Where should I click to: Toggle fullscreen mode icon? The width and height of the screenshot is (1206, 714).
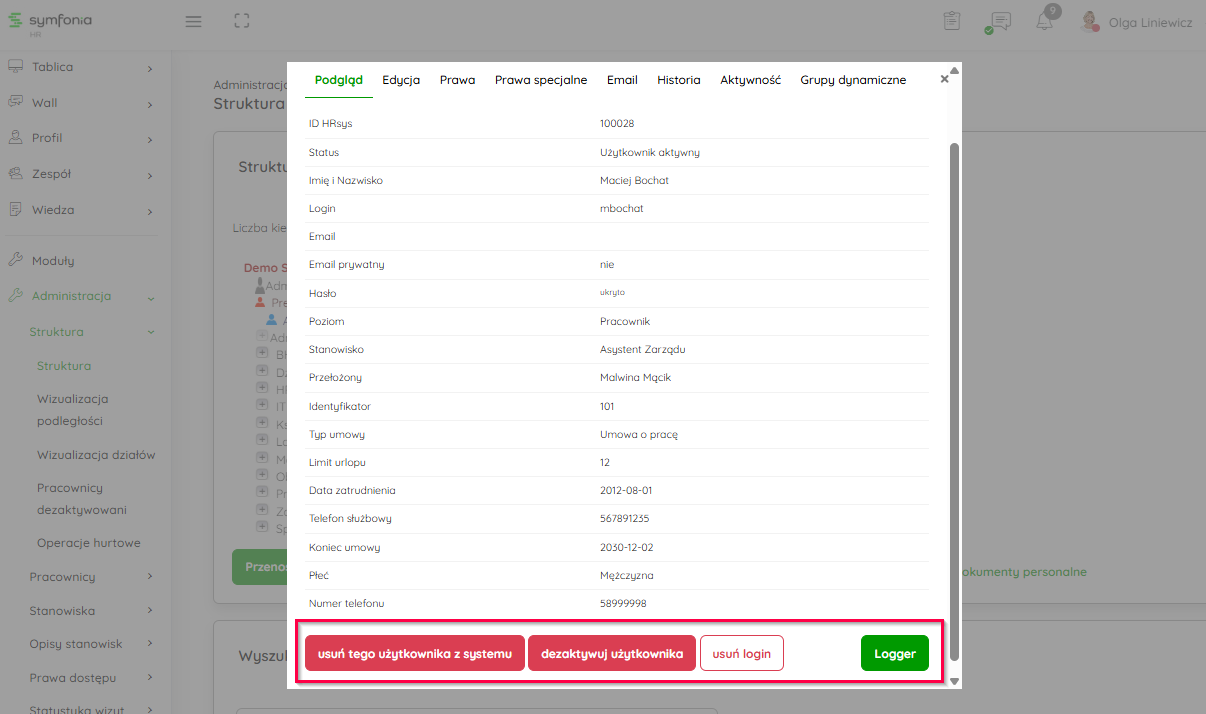coord(241,21)
